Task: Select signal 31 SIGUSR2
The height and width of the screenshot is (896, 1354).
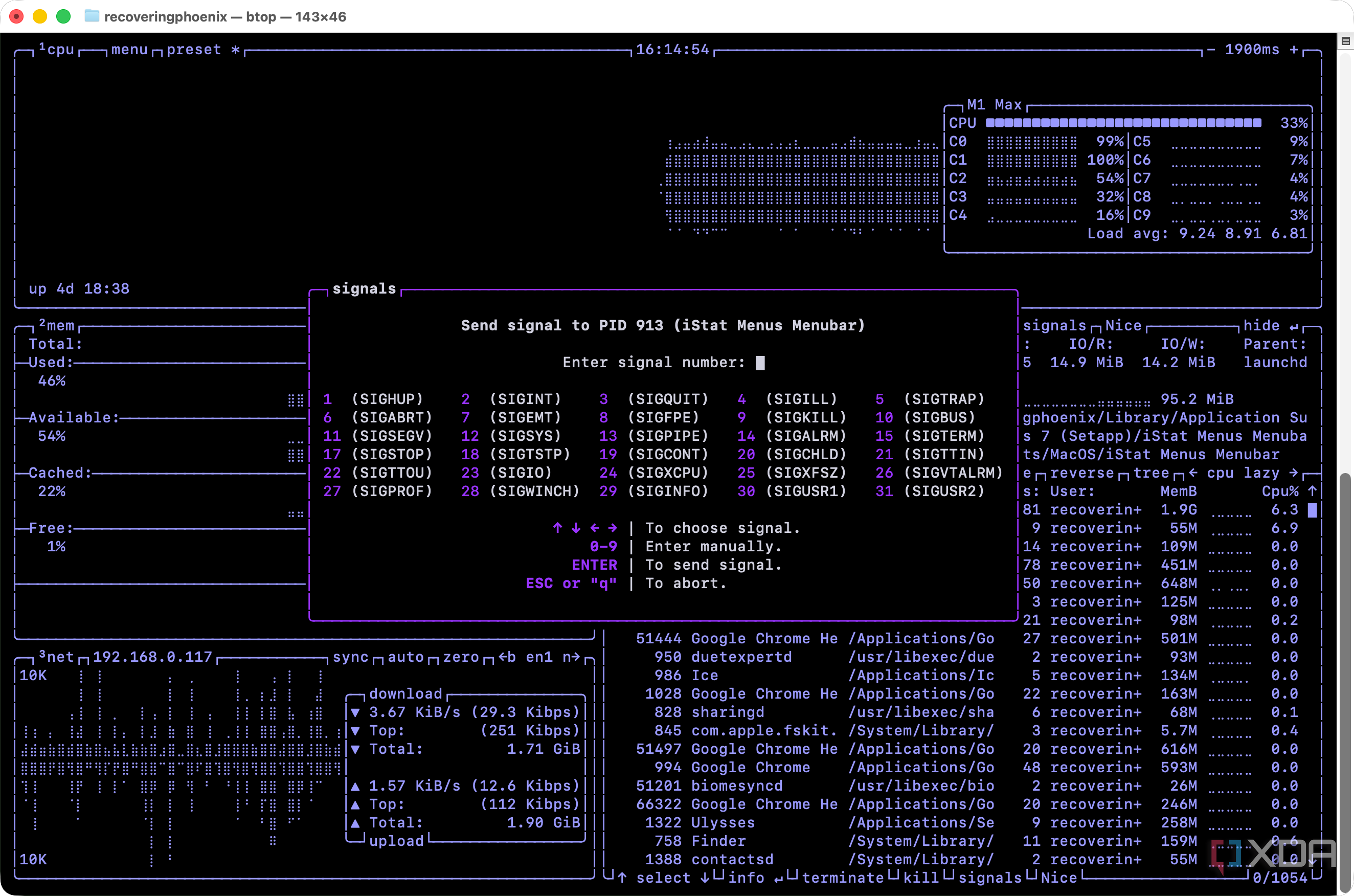Action: (930, 491)
